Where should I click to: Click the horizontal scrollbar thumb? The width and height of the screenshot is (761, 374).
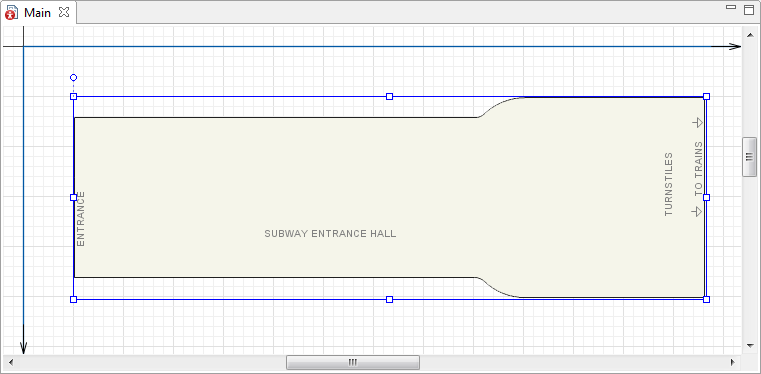click(353, 362)
